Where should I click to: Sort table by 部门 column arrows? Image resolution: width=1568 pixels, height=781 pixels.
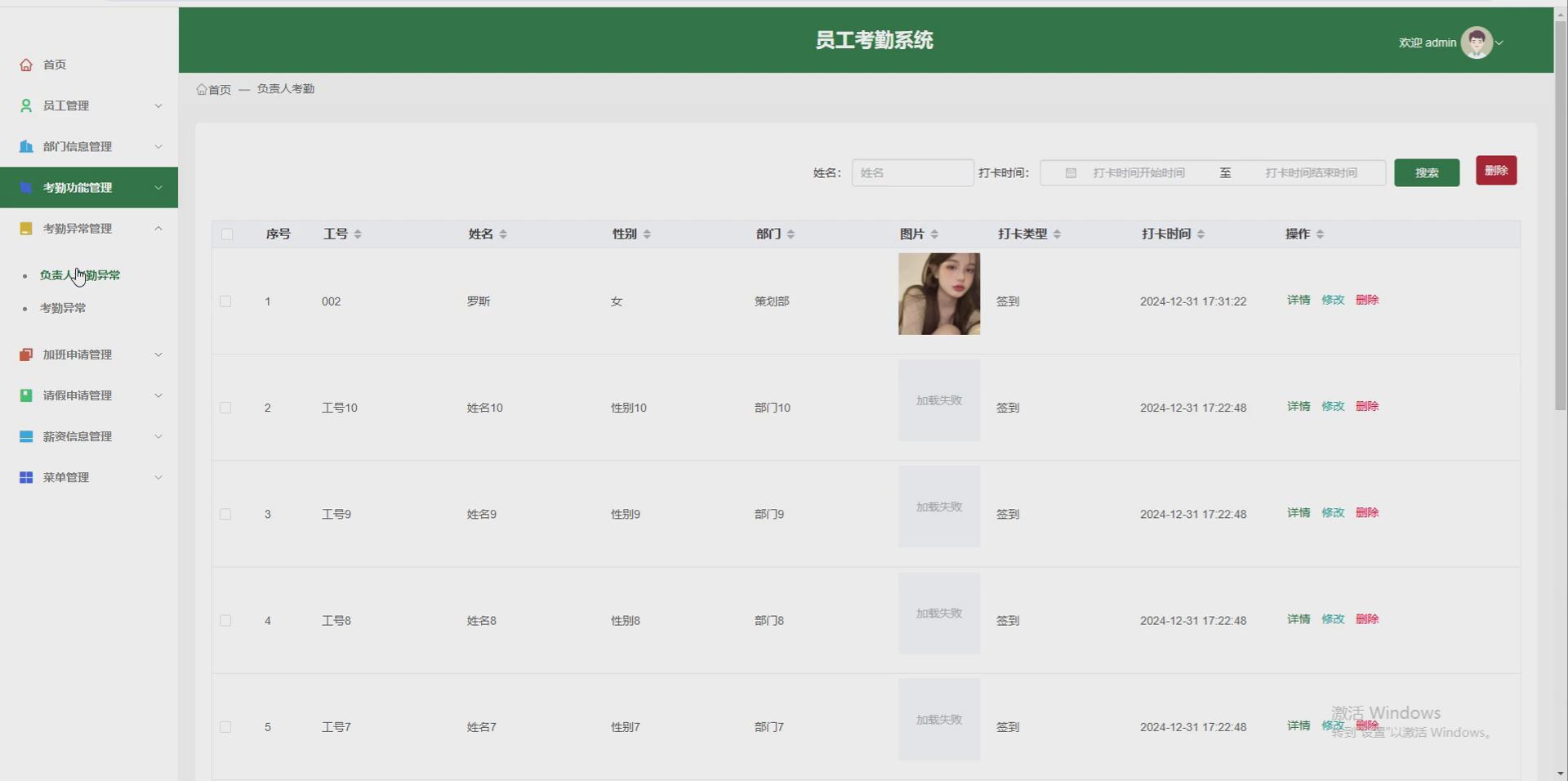pos(791,234)
